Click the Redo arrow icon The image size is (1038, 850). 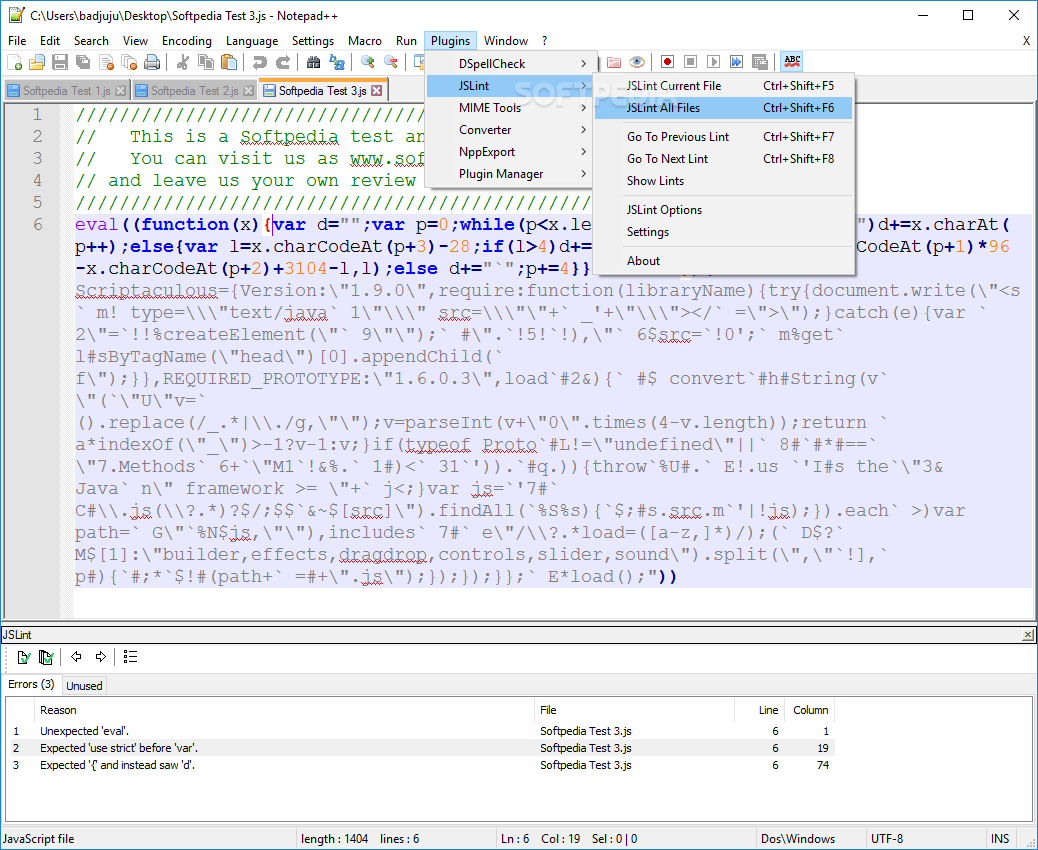click(x=283, y=62)
